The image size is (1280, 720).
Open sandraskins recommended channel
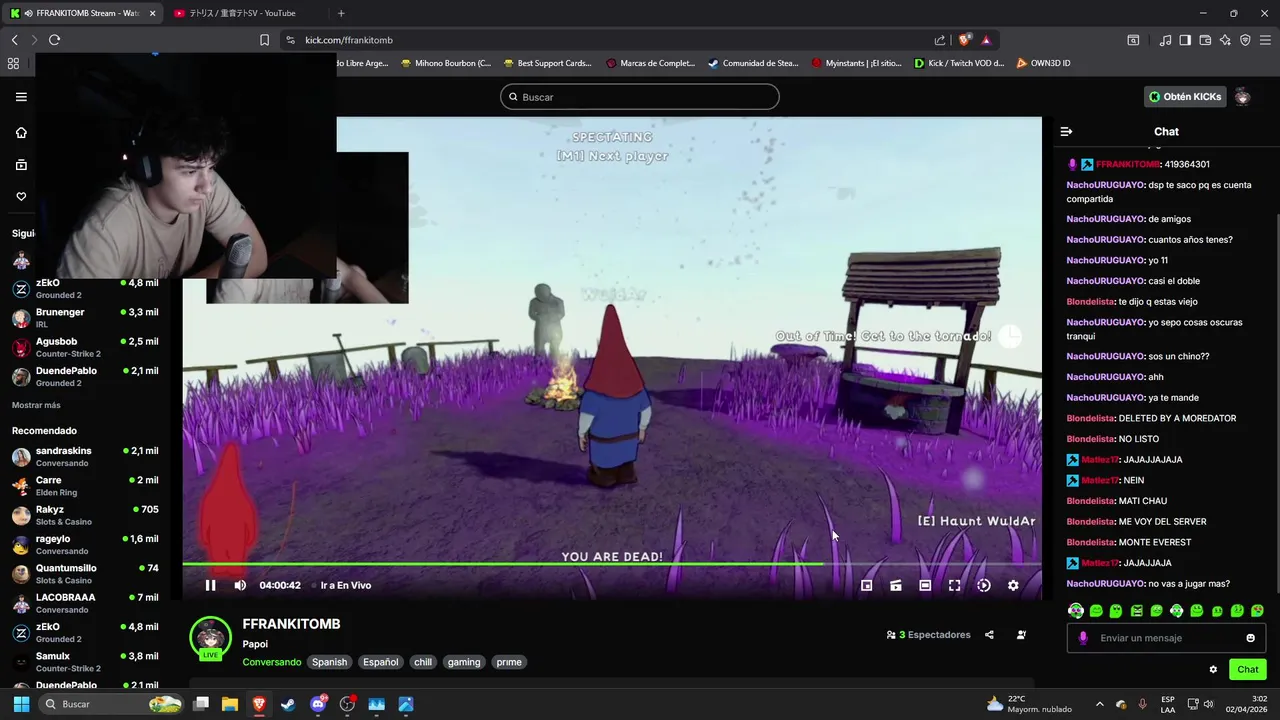tap(85, 456)
